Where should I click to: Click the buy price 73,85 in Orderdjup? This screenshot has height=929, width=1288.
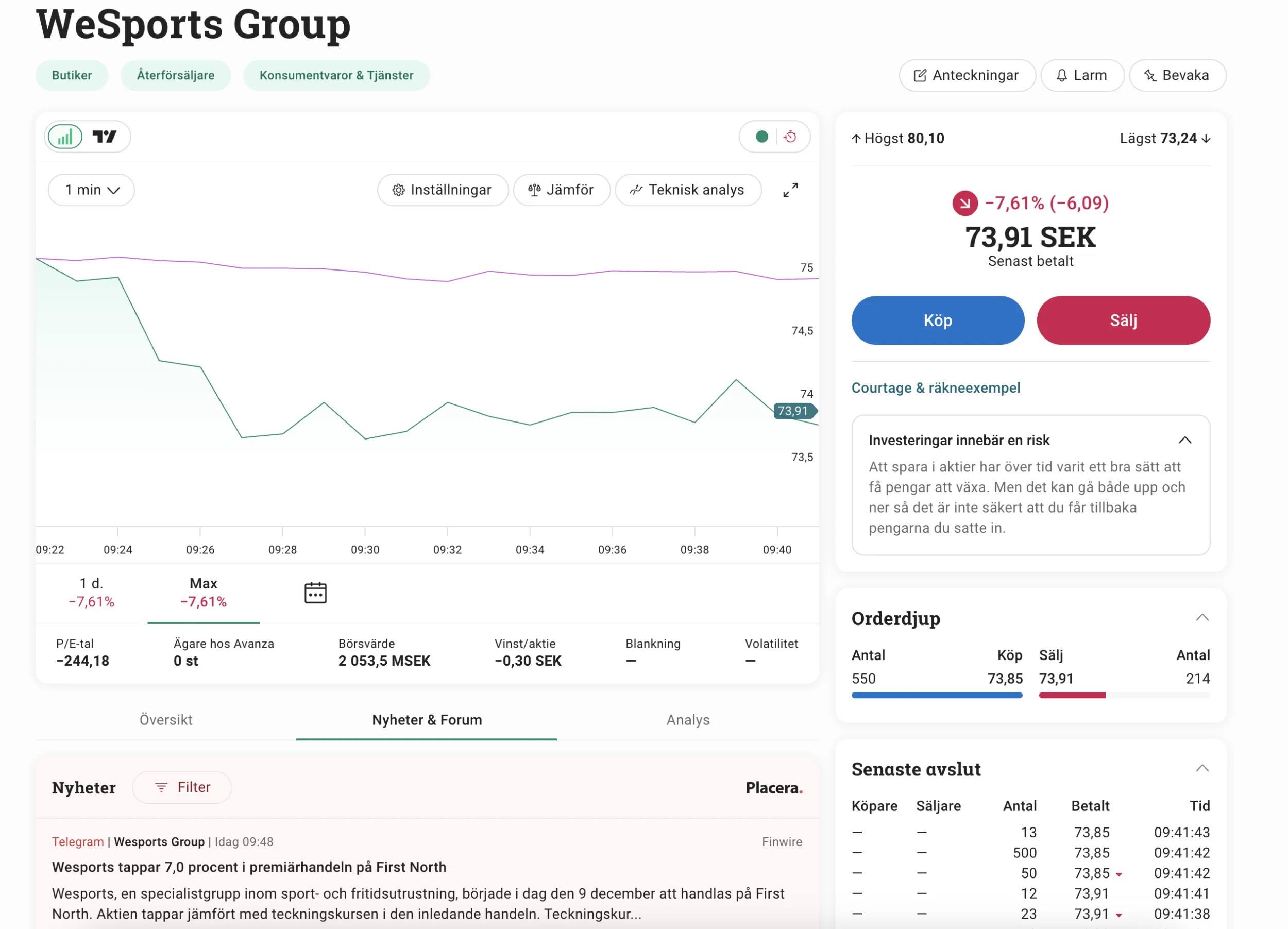tap(1005, 679)
